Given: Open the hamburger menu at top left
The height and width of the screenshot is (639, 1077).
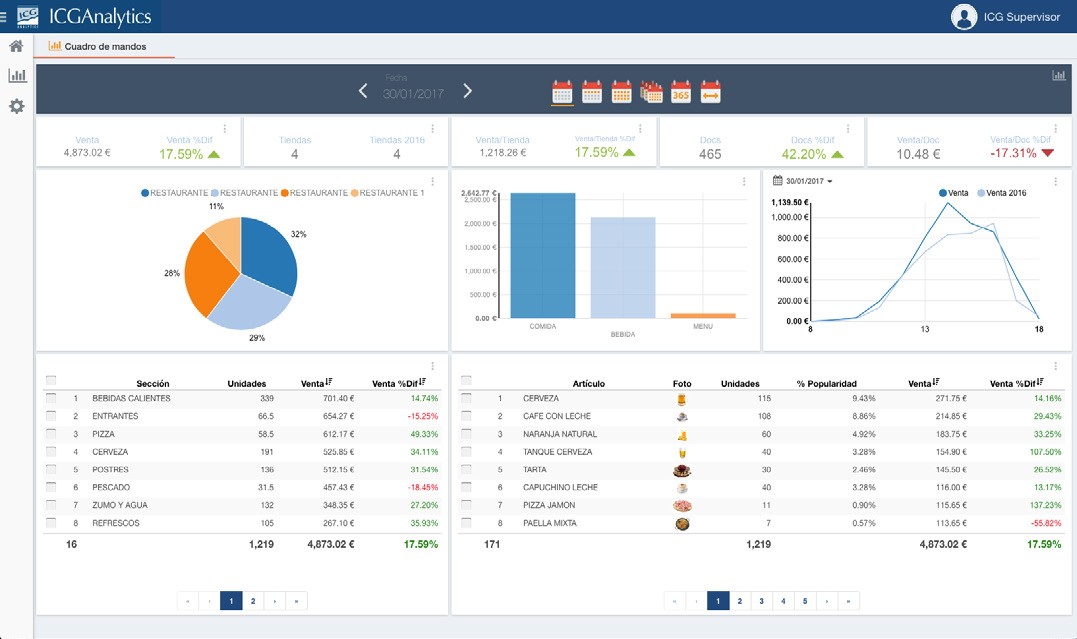Looking at the screenshot, I should (4, 17).
